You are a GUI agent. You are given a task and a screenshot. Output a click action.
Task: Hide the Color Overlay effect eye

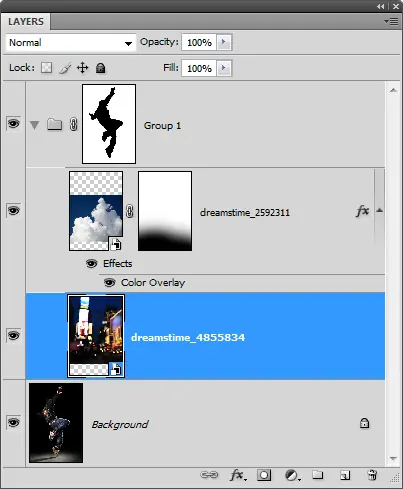[x=110, y=283]
